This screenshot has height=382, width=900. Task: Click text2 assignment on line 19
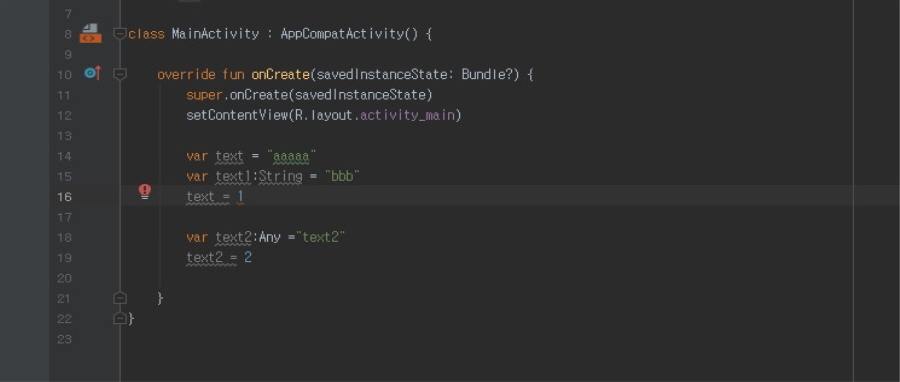[x=204, y=258]
